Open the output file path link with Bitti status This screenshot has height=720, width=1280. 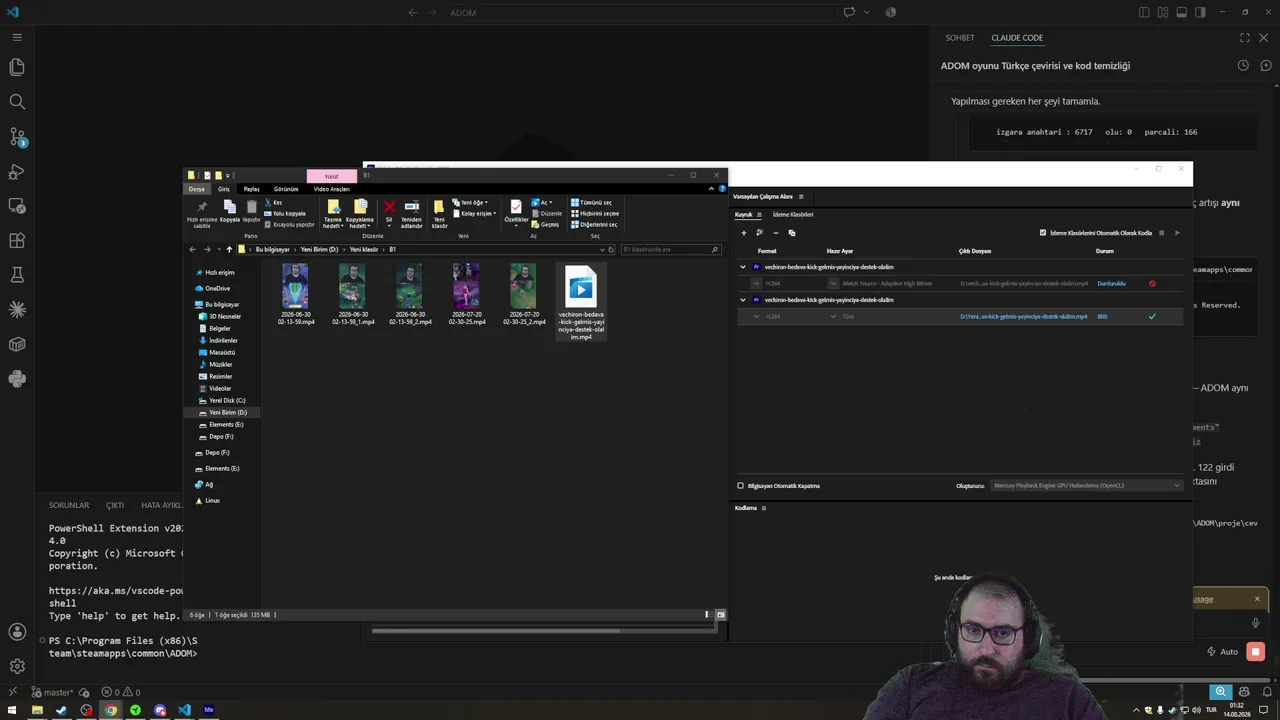tap(1023, 317)
